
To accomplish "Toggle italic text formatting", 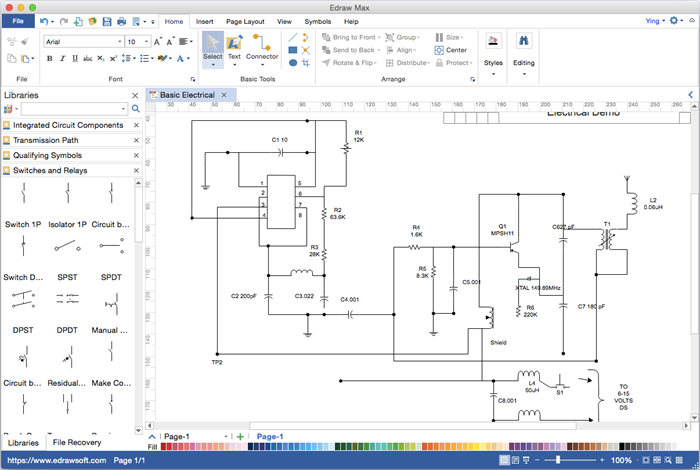I will [x=62, y=59].
